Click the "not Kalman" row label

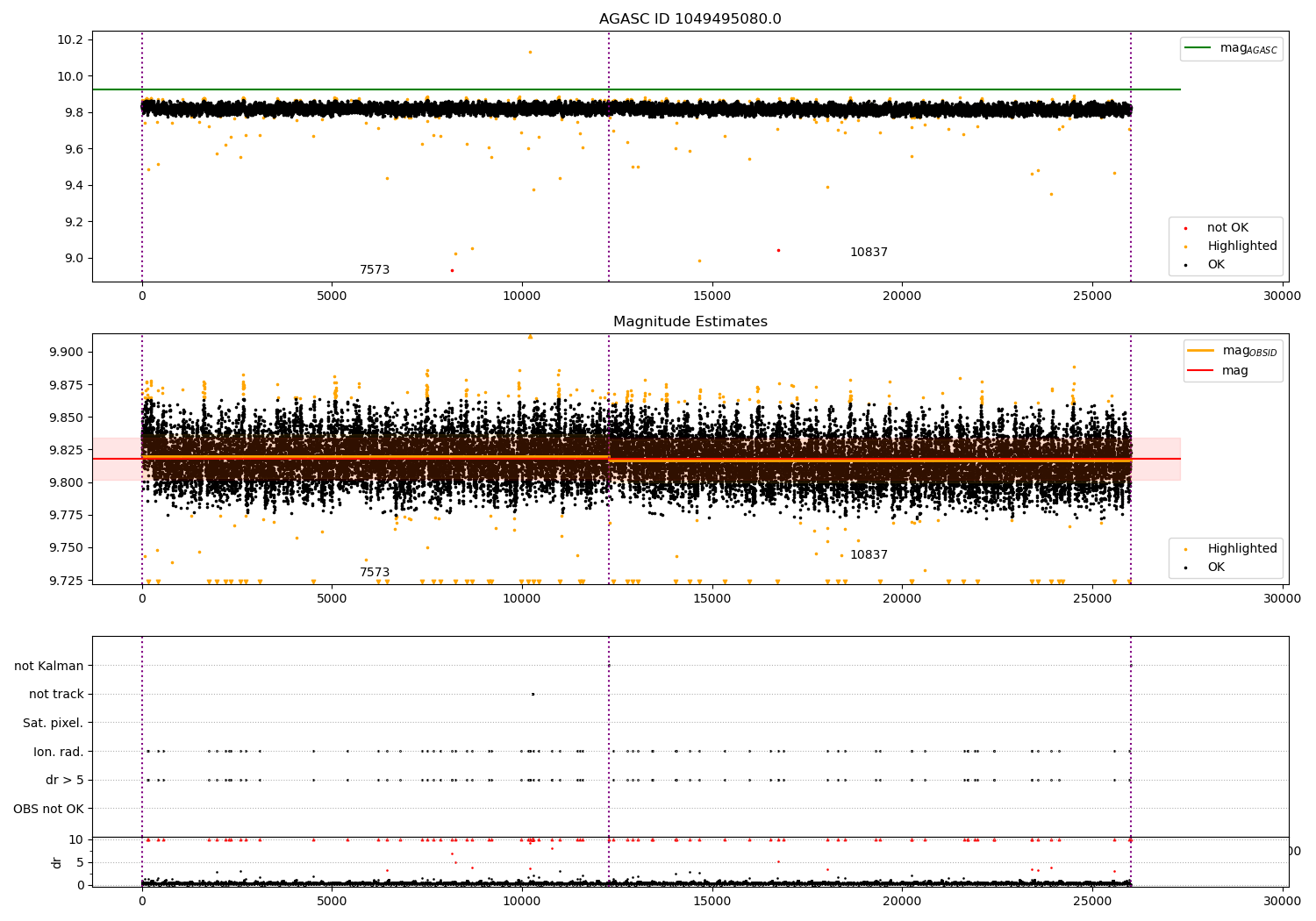[x=49, y=667]
